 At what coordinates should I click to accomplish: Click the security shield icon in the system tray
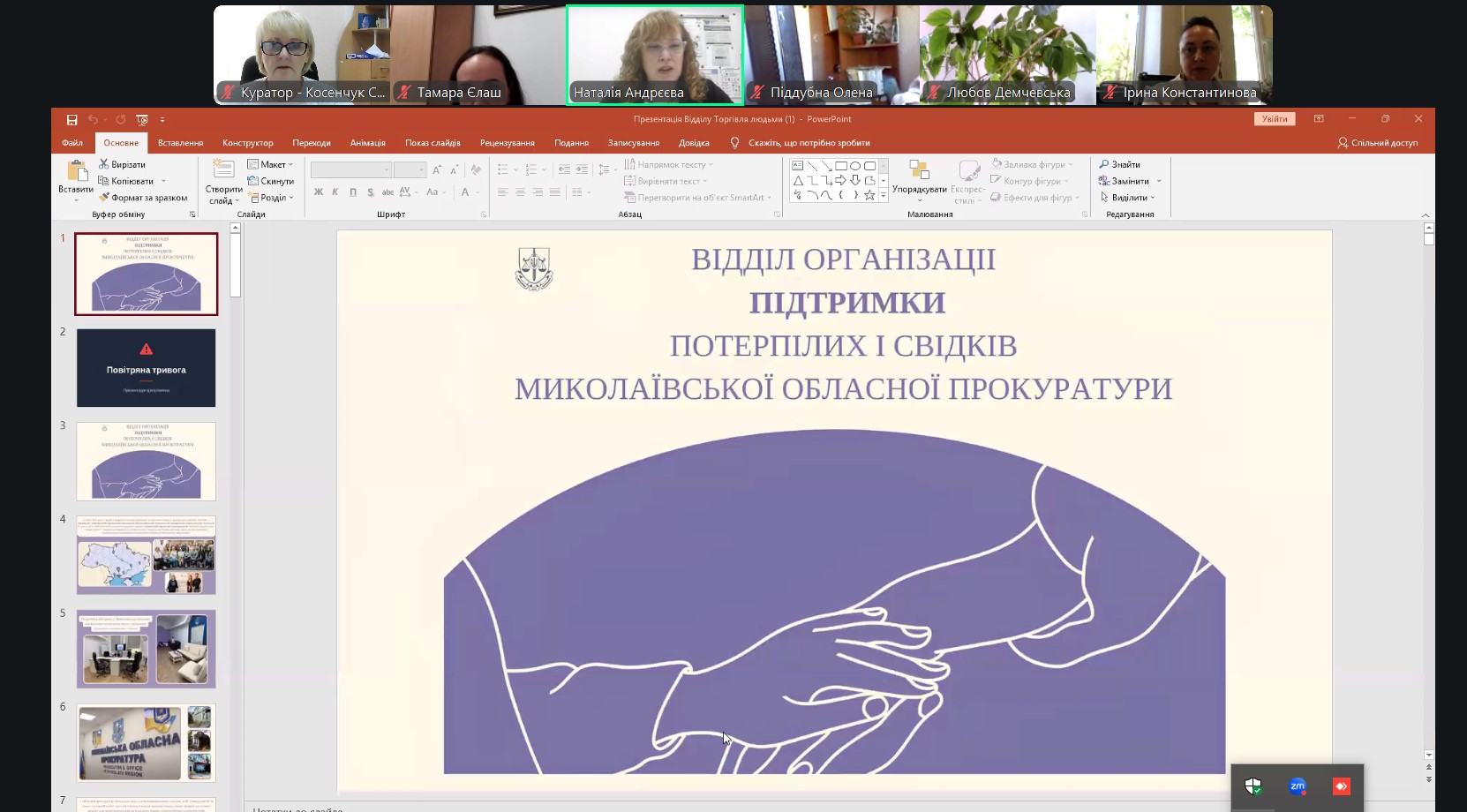1253,786
